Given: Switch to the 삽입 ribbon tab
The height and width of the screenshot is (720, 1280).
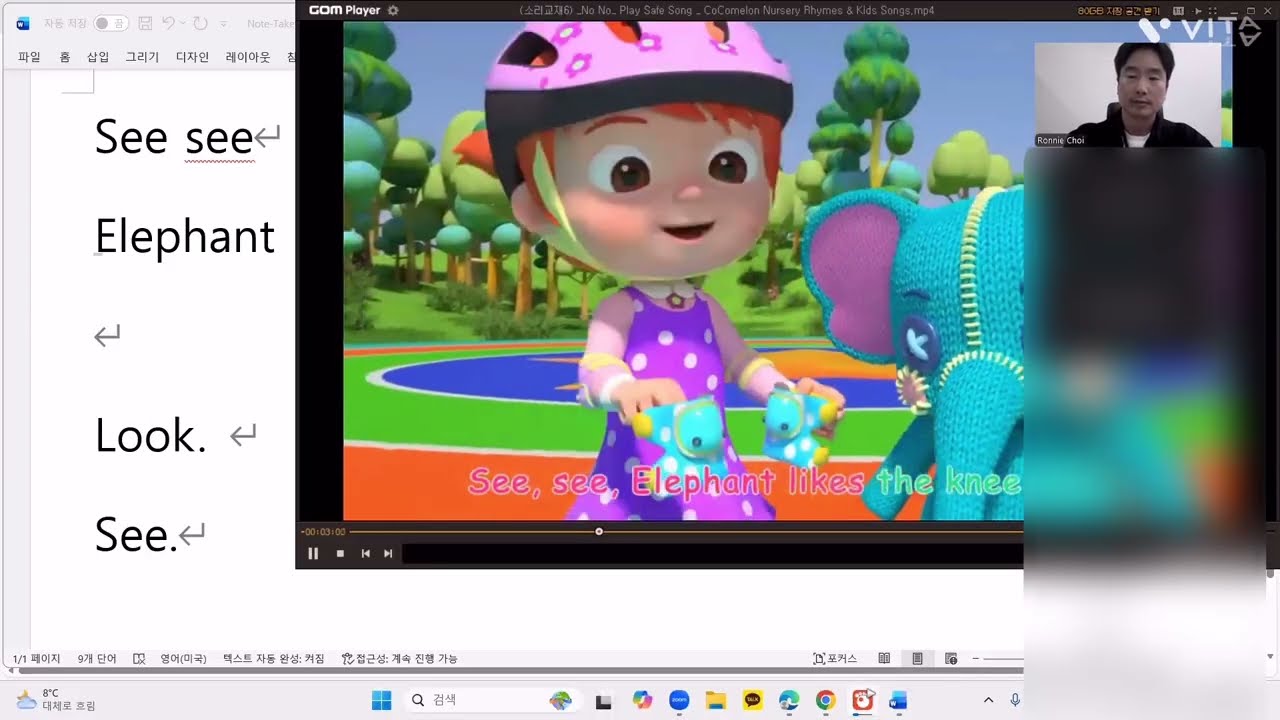Looking at the screenshot, I should click(98, 57).
